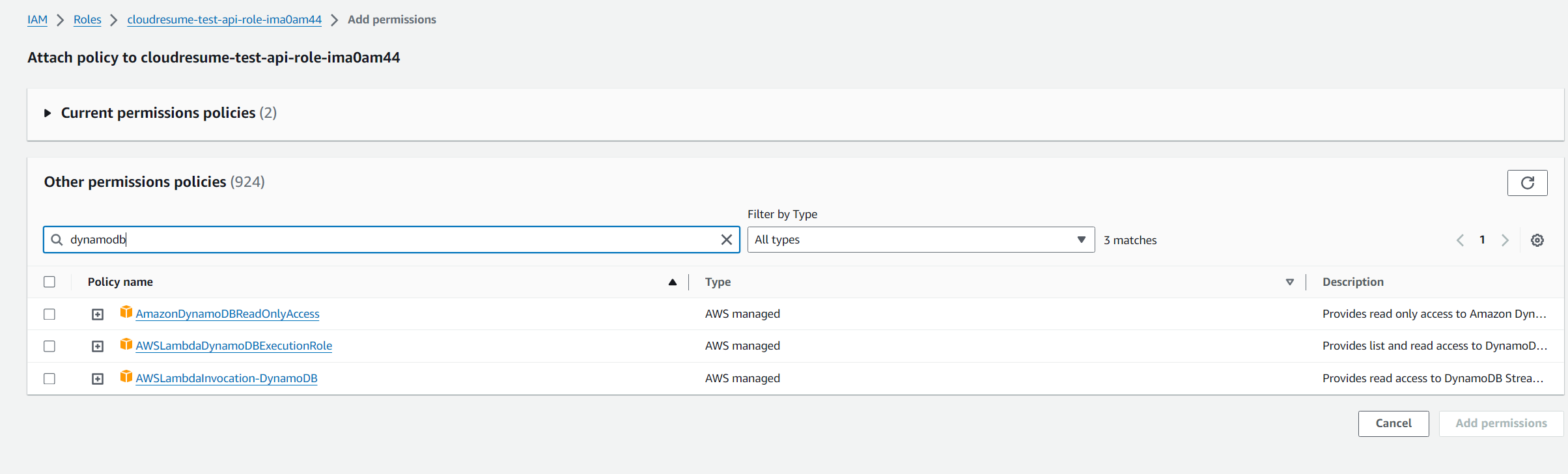
Task: Open the Roles breadcrumb link
Action: point(87,20)
